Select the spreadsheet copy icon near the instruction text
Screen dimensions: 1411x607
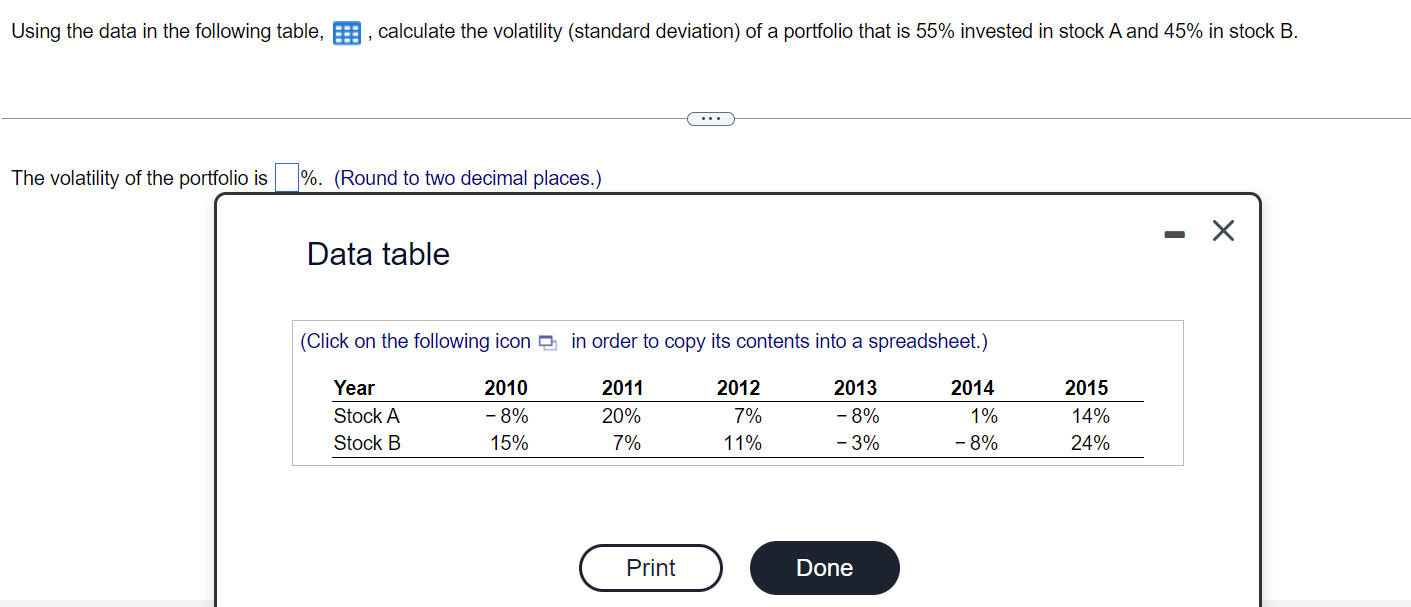pyautogui.click(x=546, y=341)
